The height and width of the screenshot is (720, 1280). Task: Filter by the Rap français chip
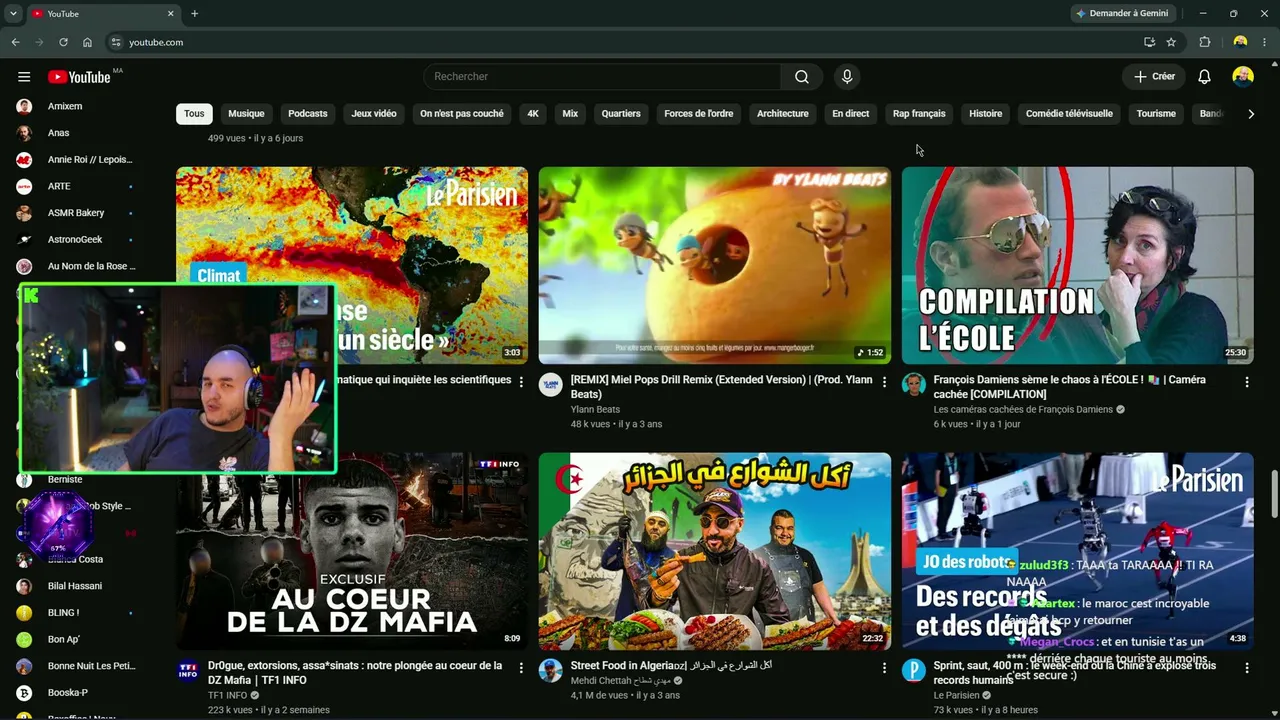919,114
